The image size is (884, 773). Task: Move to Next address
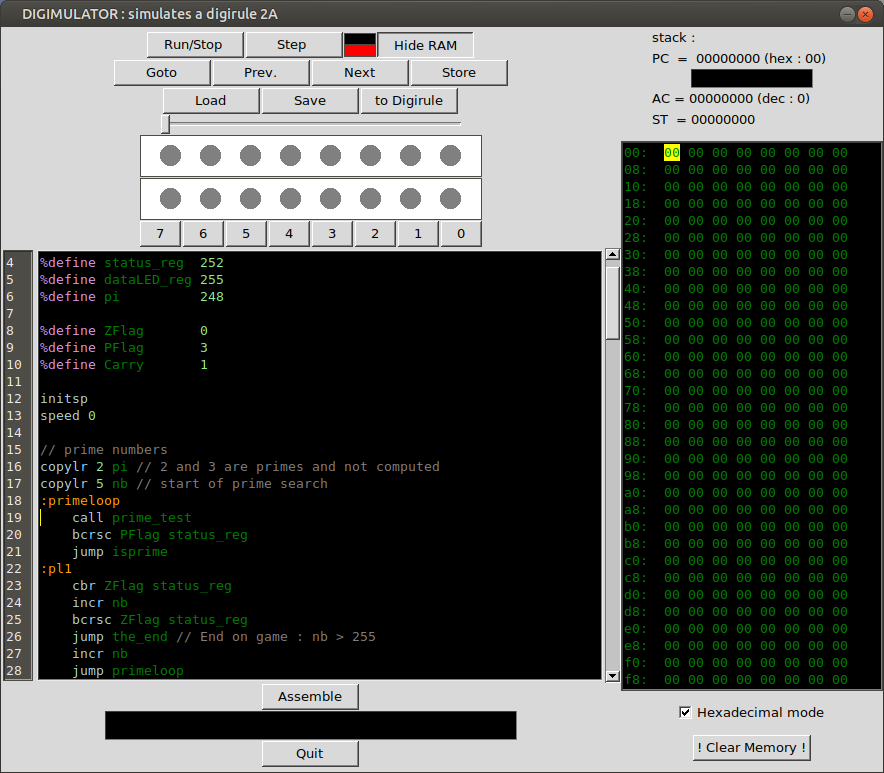(x=360, y=73)
